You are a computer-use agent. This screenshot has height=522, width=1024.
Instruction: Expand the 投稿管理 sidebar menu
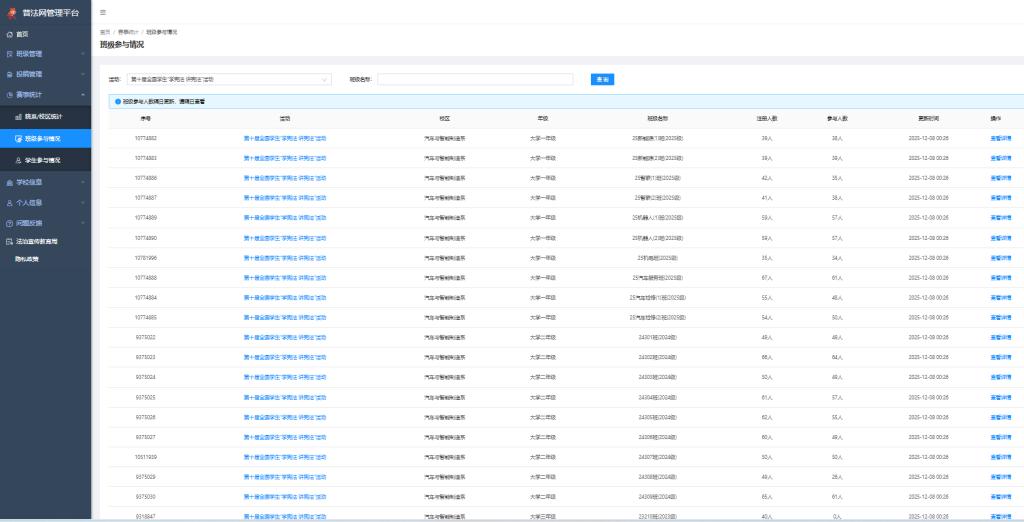click(x=43, y=74)
